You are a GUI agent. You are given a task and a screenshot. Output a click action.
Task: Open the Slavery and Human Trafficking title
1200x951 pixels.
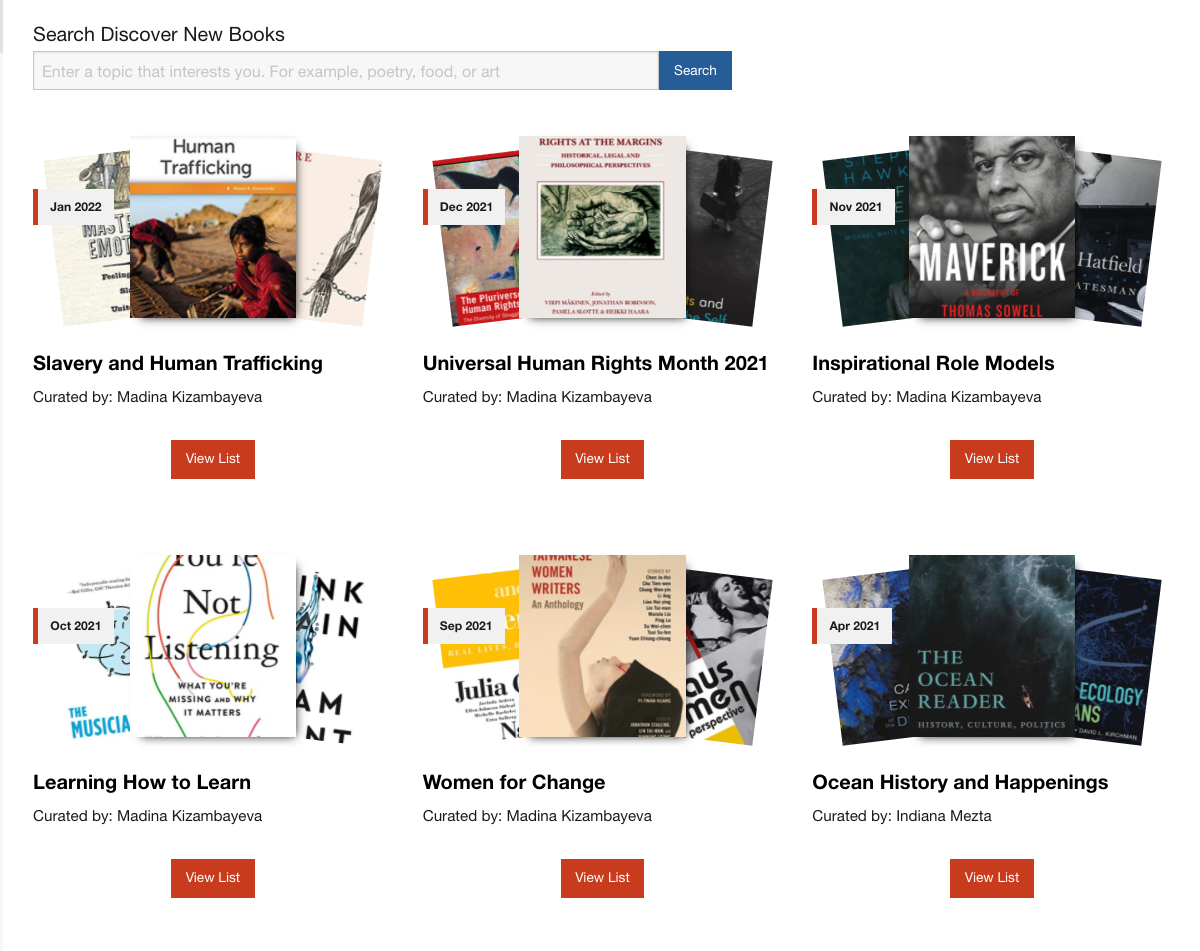click(x=178, y=363)
